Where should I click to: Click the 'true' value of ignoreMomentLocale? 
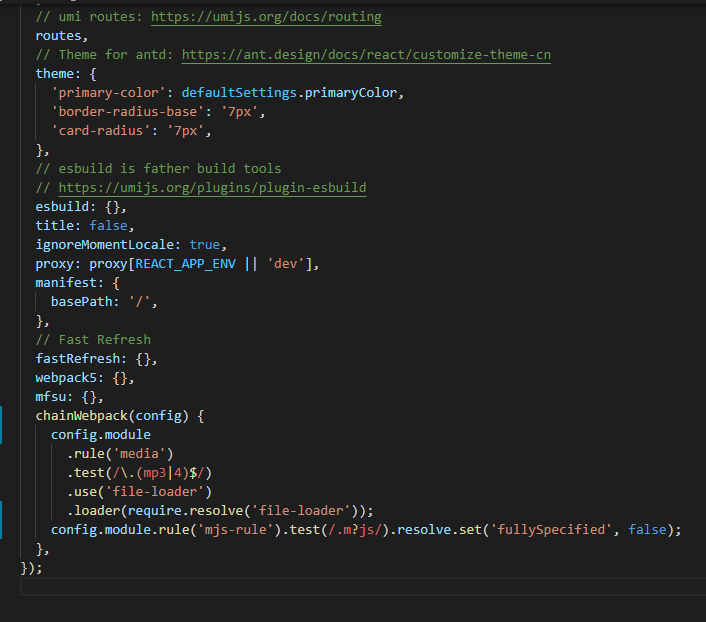pos(204,245)
